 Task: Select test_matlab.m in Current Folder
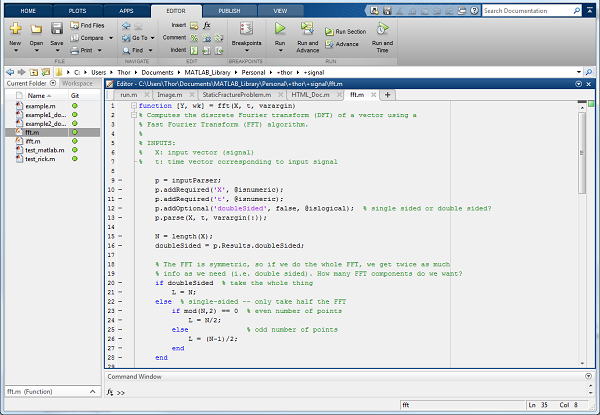point(44,150)
